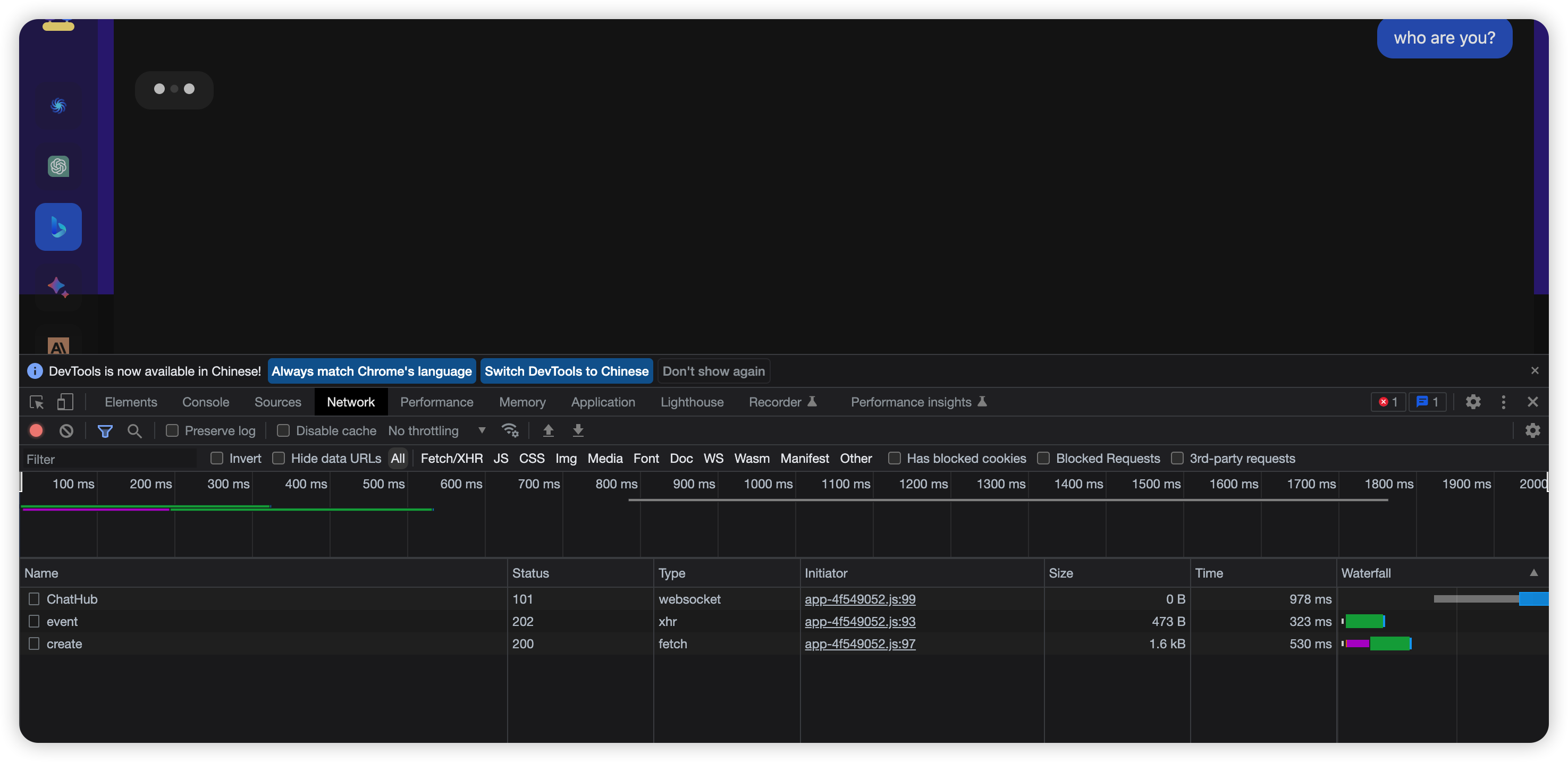Switch to the Console tab
Screen dimensions: 1568x762
click(x=206, y=402)
